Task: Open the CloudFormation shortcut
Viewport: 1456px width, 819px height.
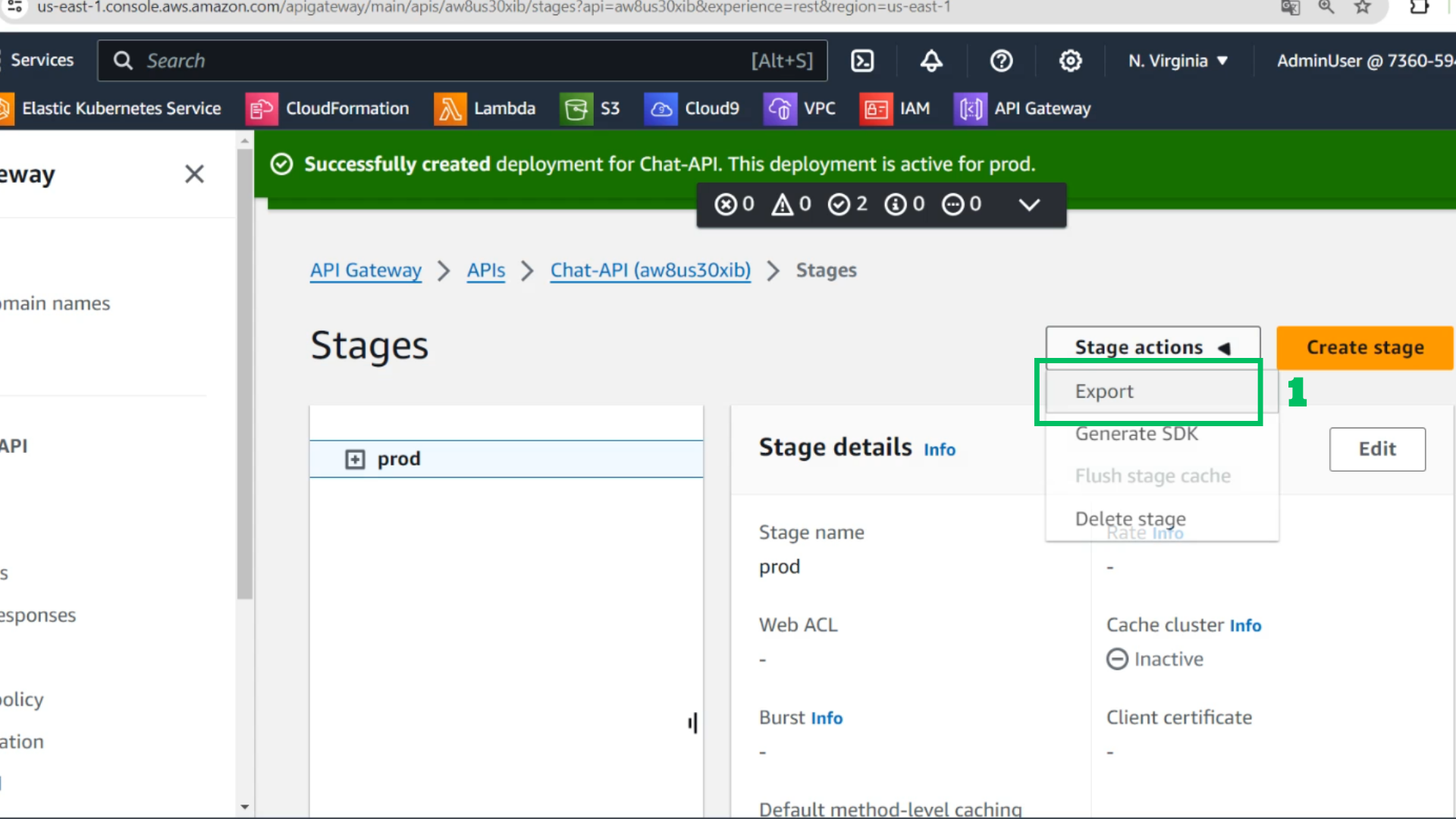Action: [x=328, y=108]
